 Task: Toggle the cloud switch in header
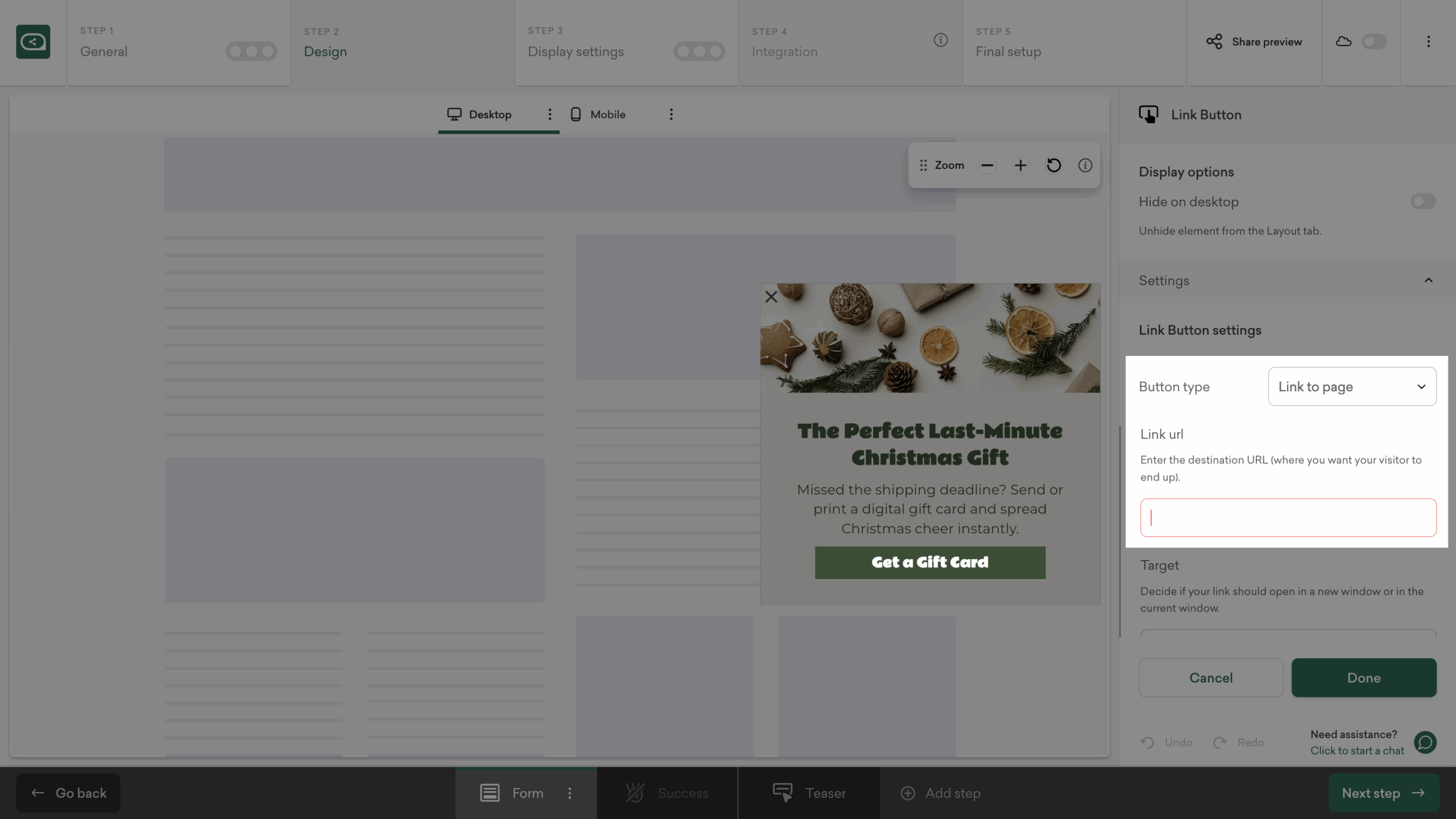pos(1374,42)
